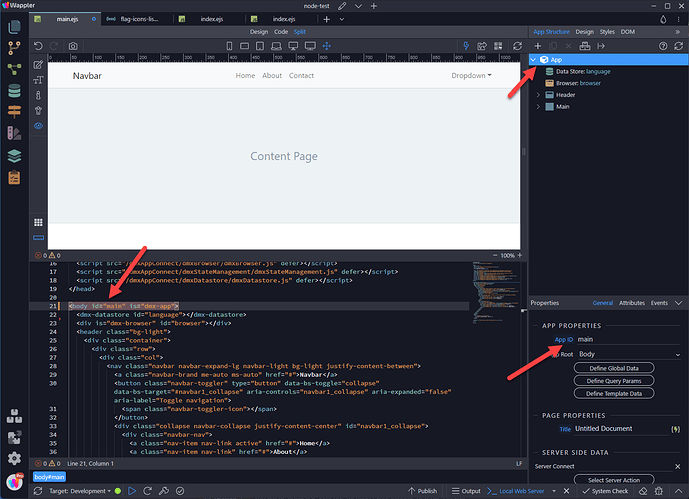689x499 pixels.
Task: Switch to the Styles panel tab
Action: 607,32
